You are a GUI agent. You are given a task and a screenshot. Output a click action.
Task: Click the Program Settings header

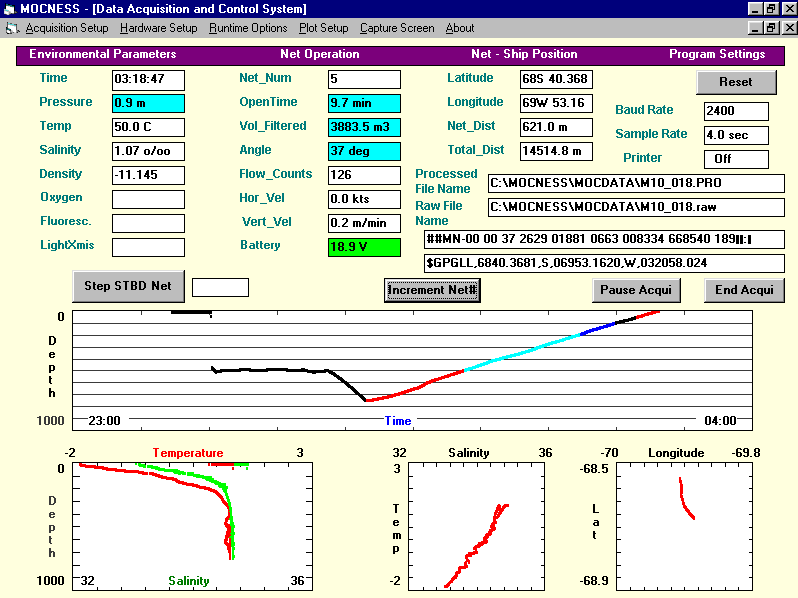point(717,54)
